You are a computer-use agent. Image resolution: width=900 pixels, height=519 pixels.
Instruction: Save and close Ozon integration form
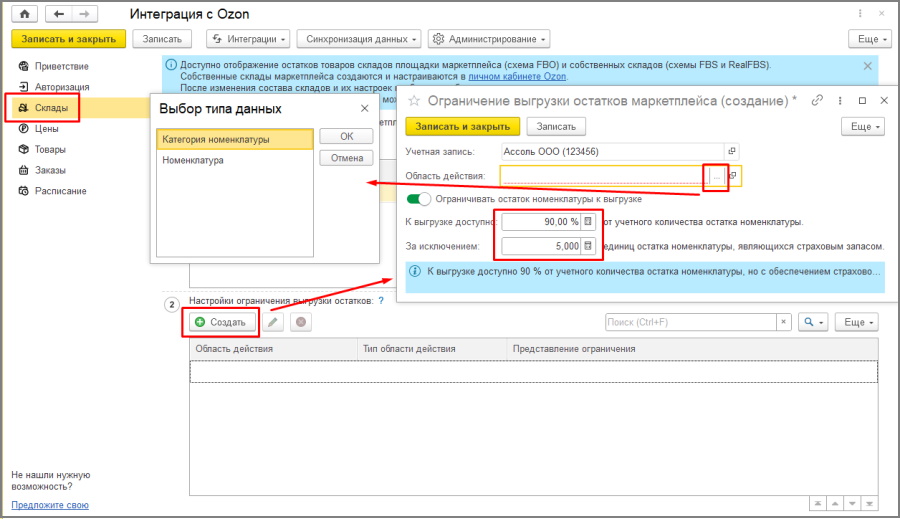tap(68, 39)
